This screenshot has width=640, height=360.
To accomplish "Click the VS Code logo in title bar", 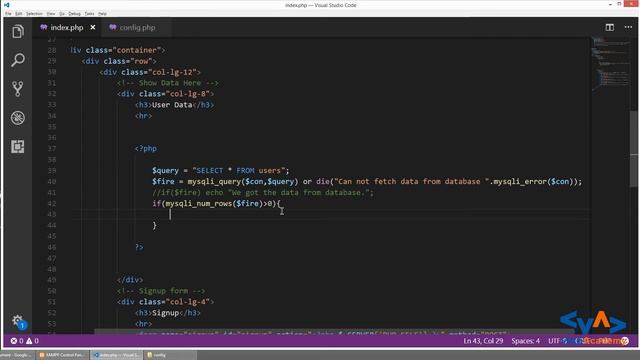I will [x=7, y=5].
